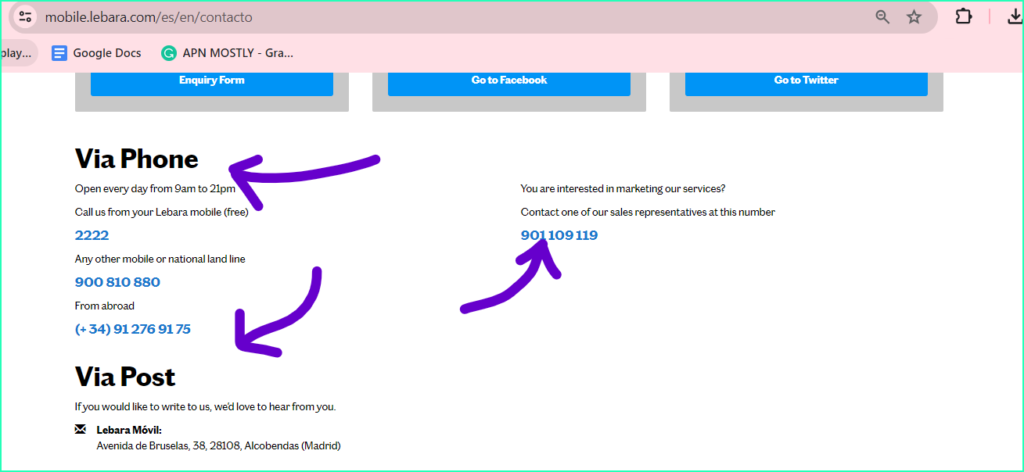1024x472 pixels.
Task: Select the Via Post heading
Action: pos(125,377)
